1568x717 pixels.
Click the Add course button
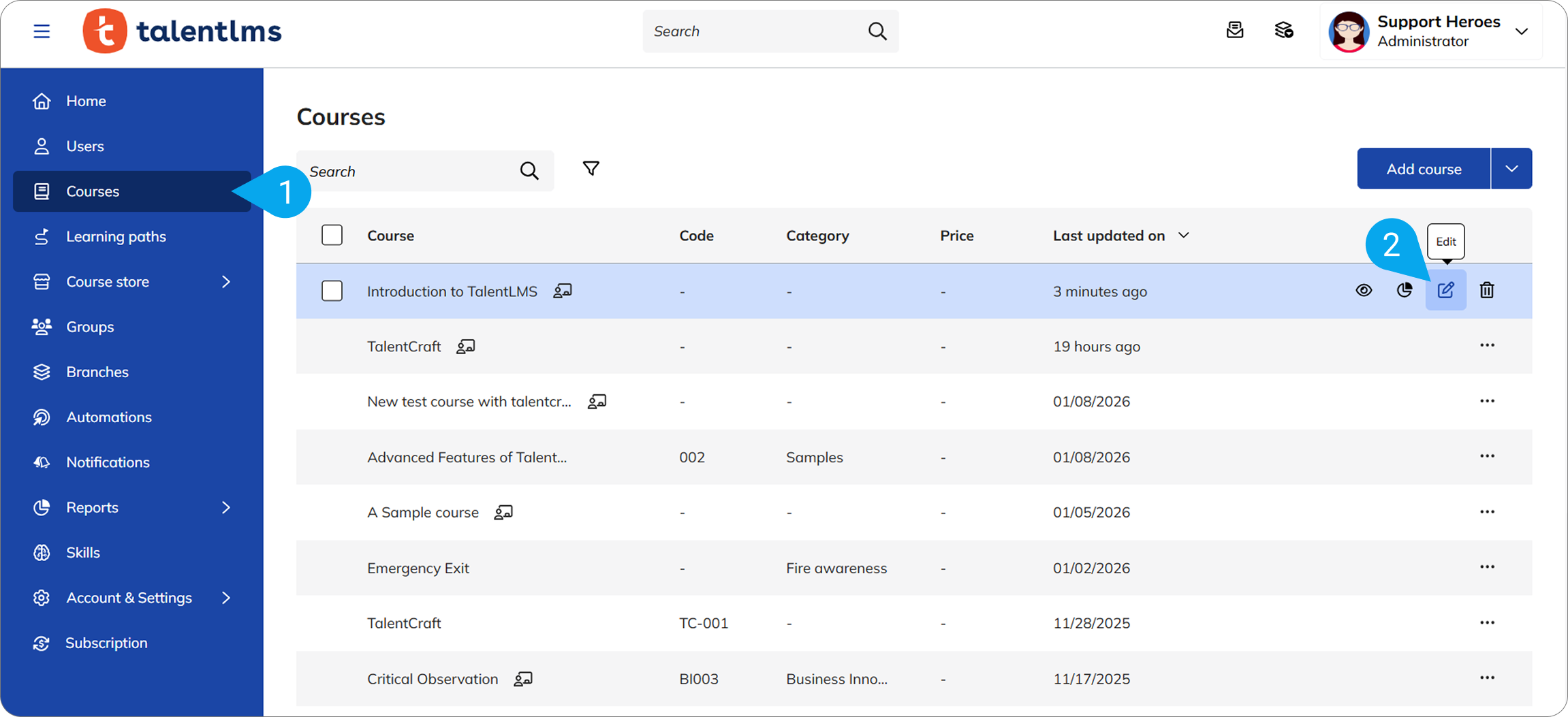pyautogui.click(x=1423, y=169)
